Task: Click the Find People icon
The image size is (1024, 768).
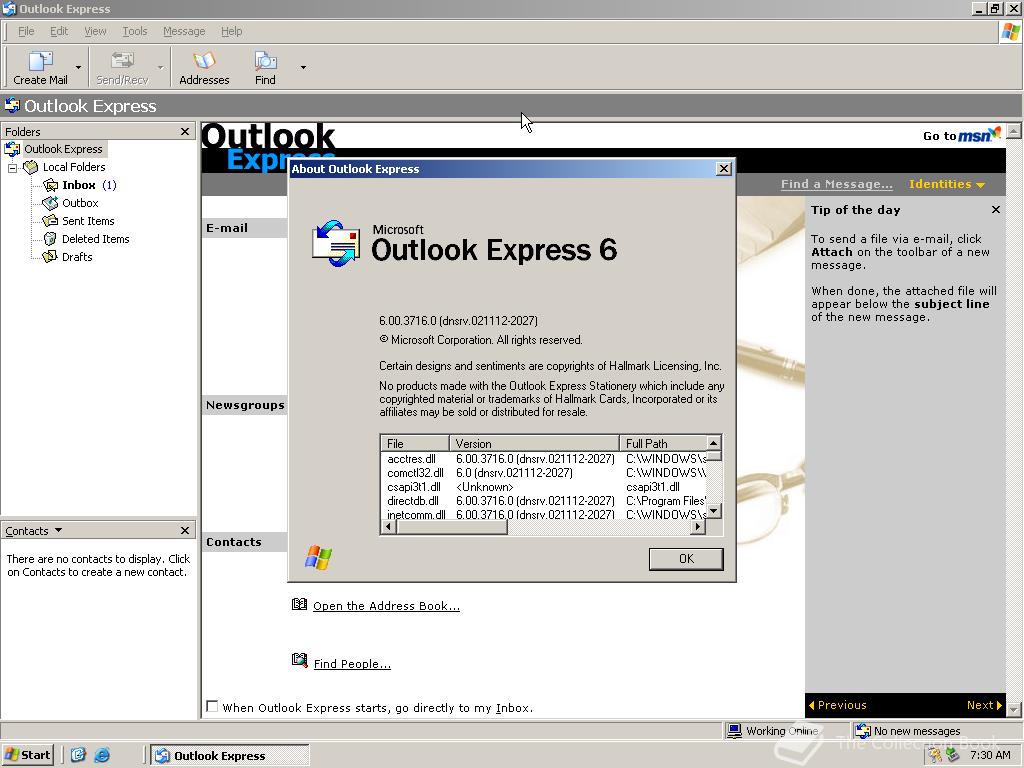Action: [299, 660]
